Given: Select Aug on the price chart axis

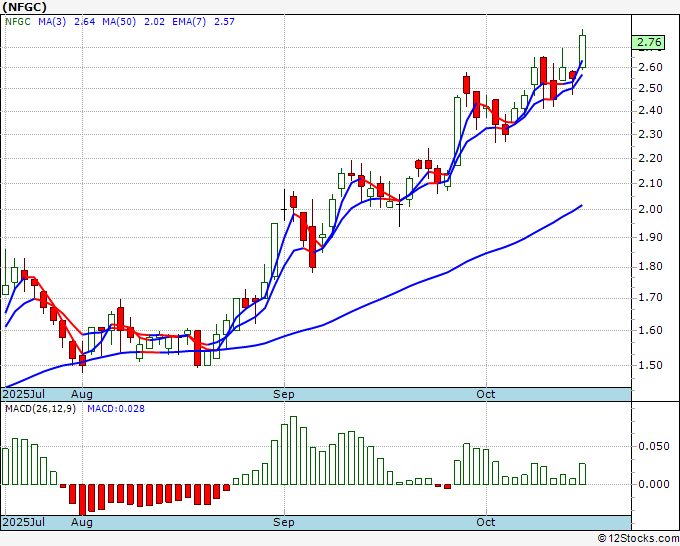Looking at the screenshot, I should click(82, 394).
